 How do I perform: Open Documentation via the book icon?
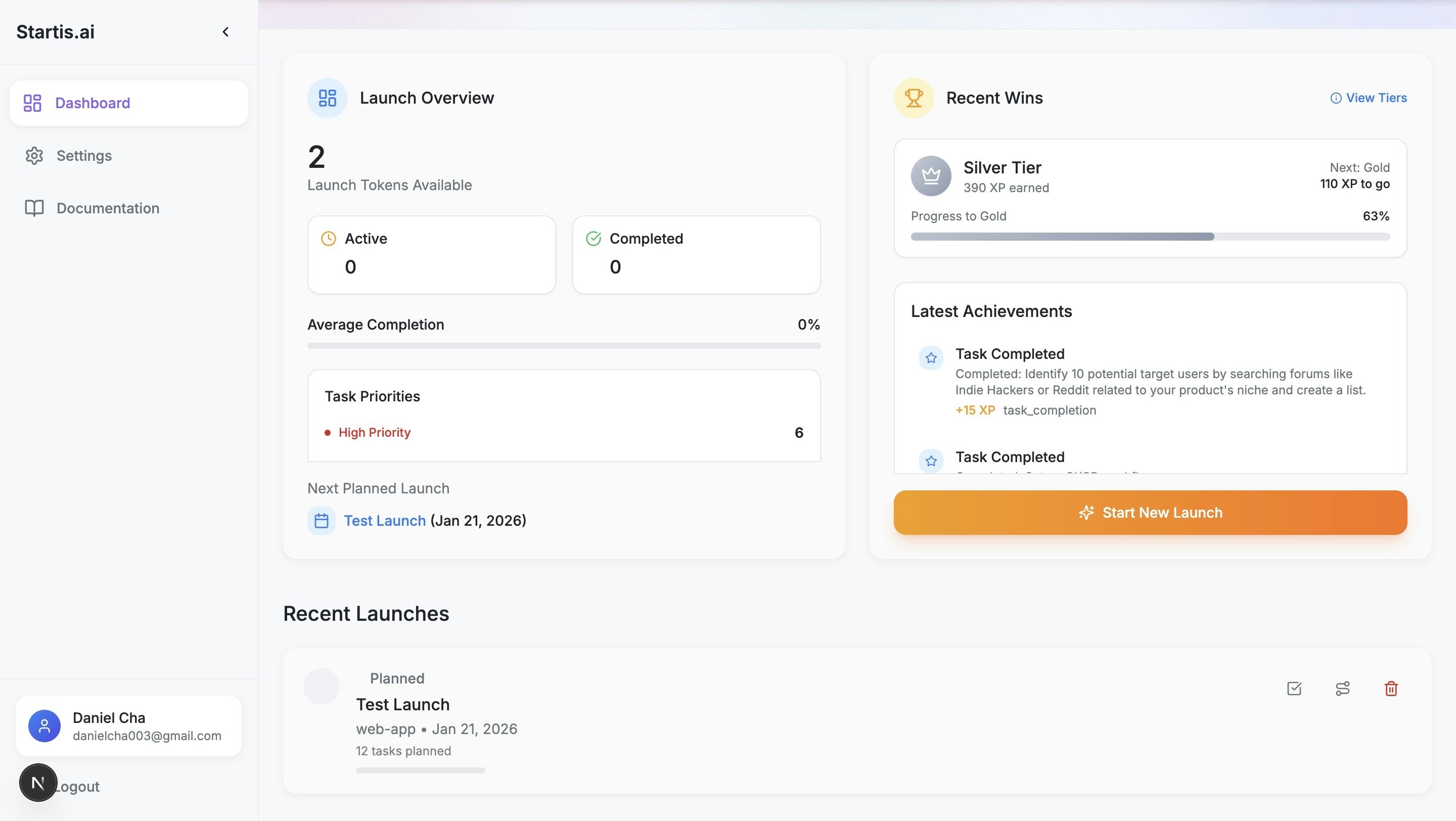[34, 208]
